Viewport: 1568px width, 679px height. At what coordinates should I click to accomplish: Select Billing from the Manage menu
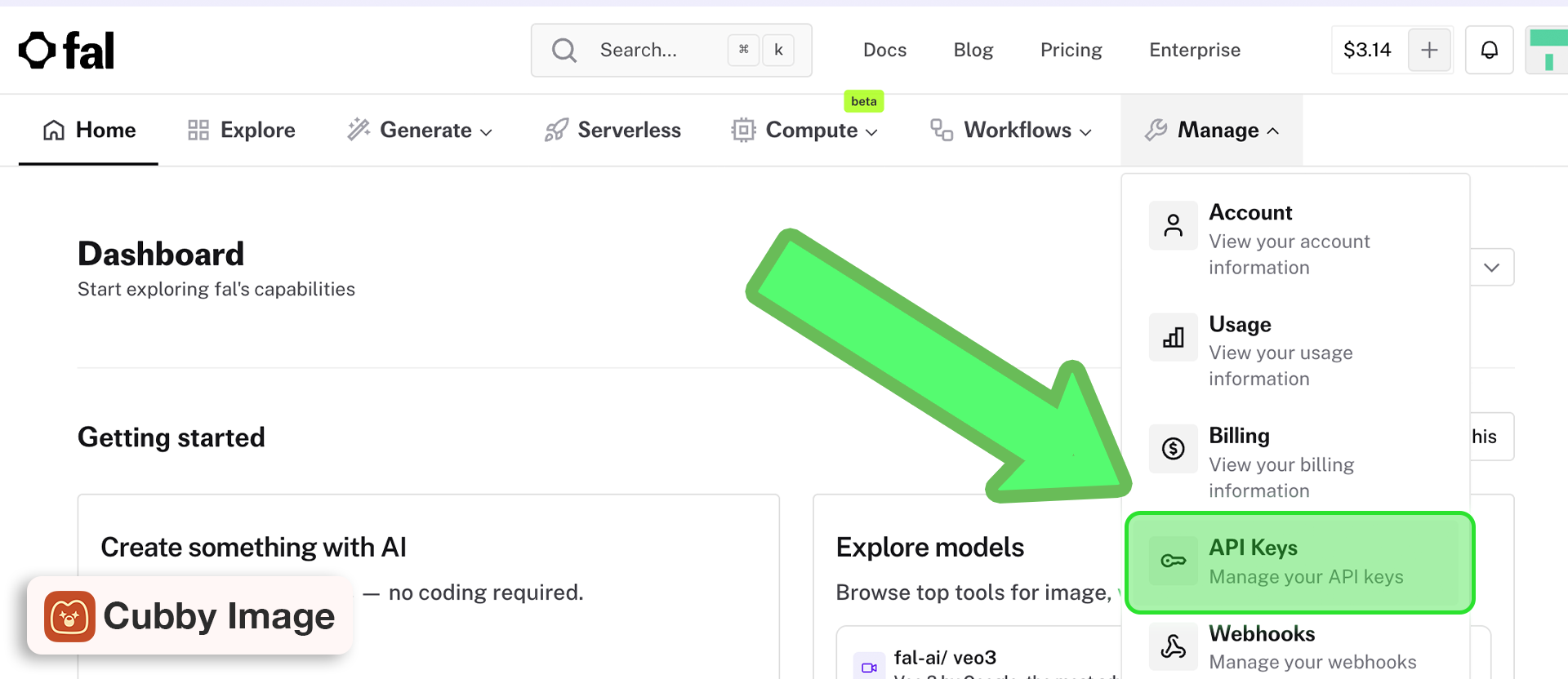tap(1296, 462)
